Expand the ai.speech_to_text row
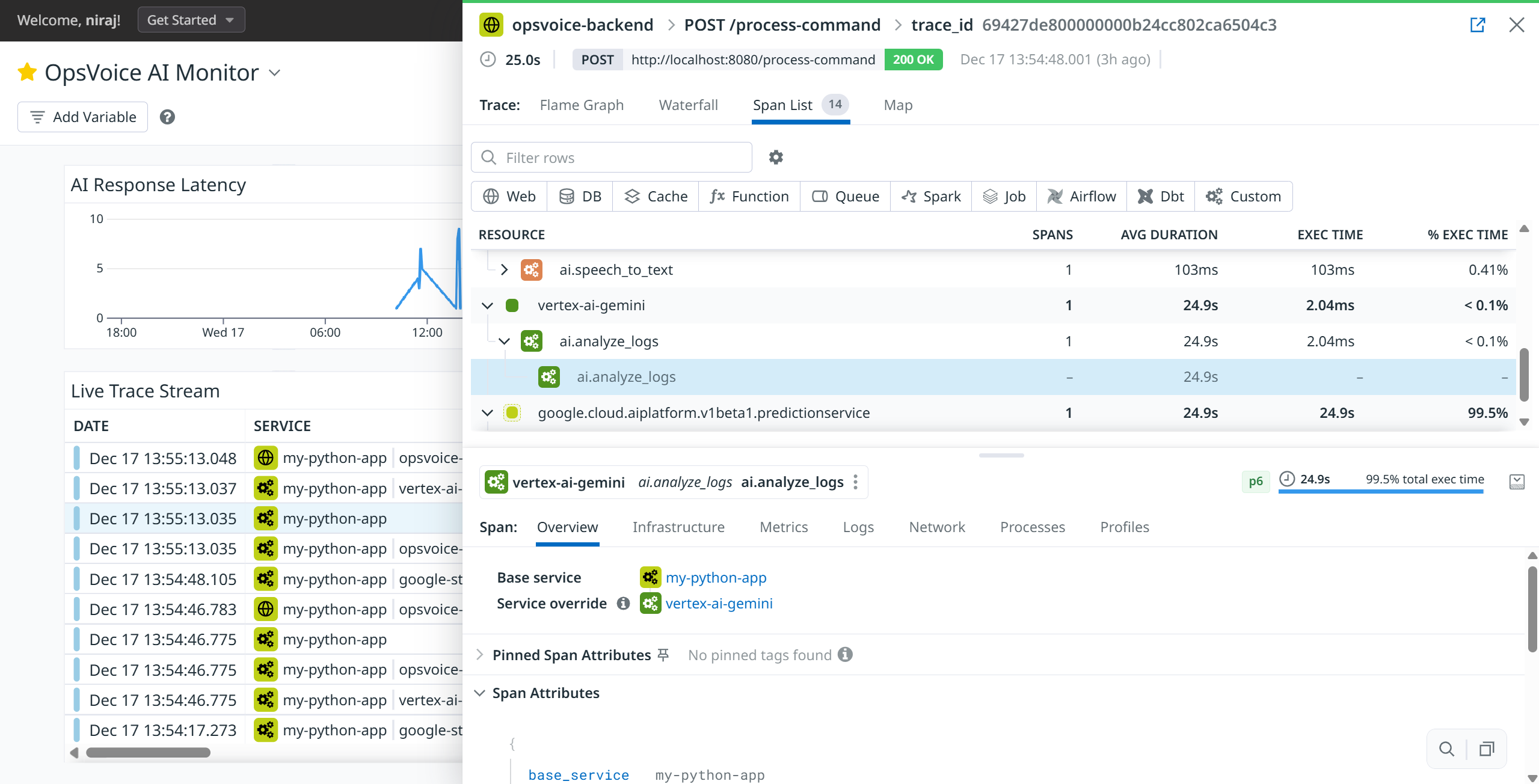The image size is (1539, 784). tap(504, 270)
